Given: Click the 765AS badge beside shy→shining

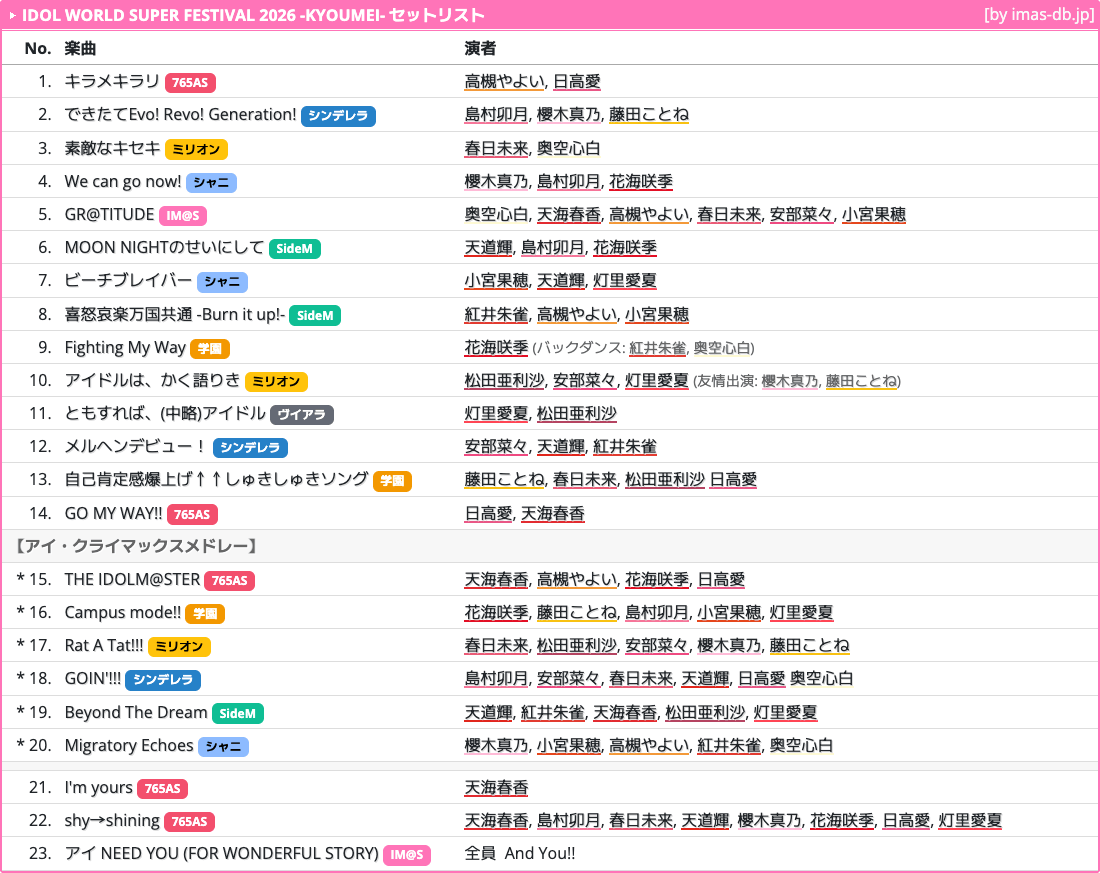Looking at the screenshot, I should pos(189,821).
